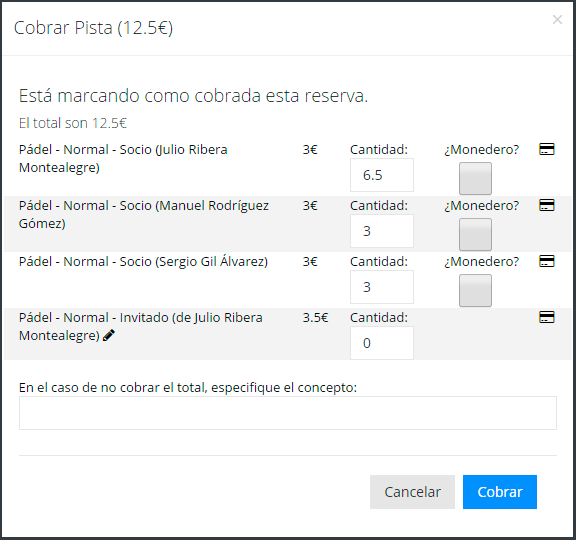The width and height of the screenshot is (576, 540).
Task: Click the ¿Monedero? label in Sergio's row
Action: click(x=482, y=262)
